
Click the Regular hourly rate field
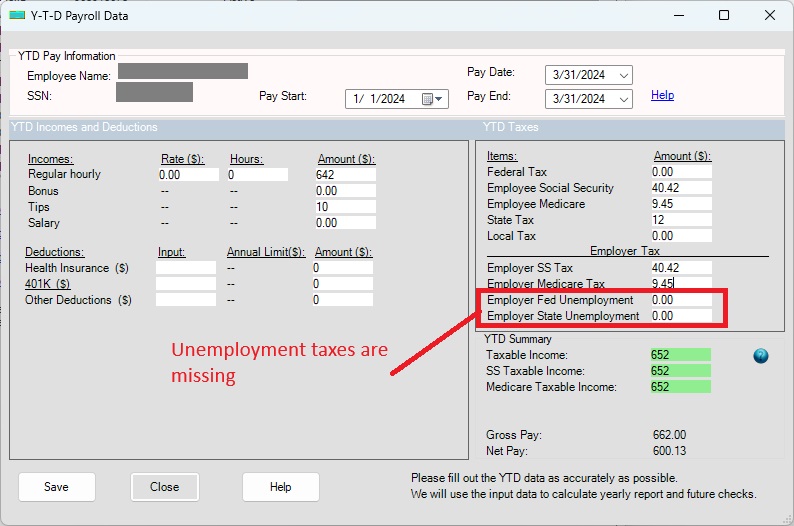188,175
